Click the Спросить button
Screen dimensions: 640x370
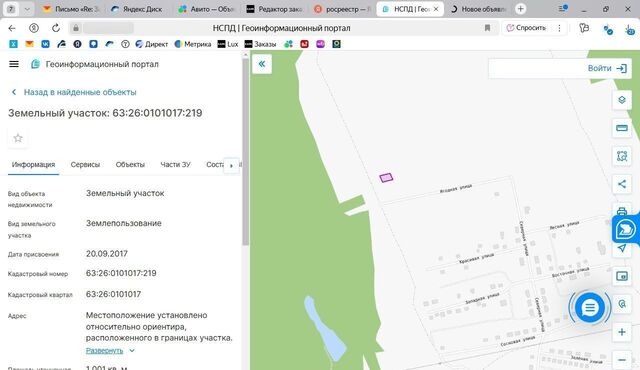coord(526,28)
